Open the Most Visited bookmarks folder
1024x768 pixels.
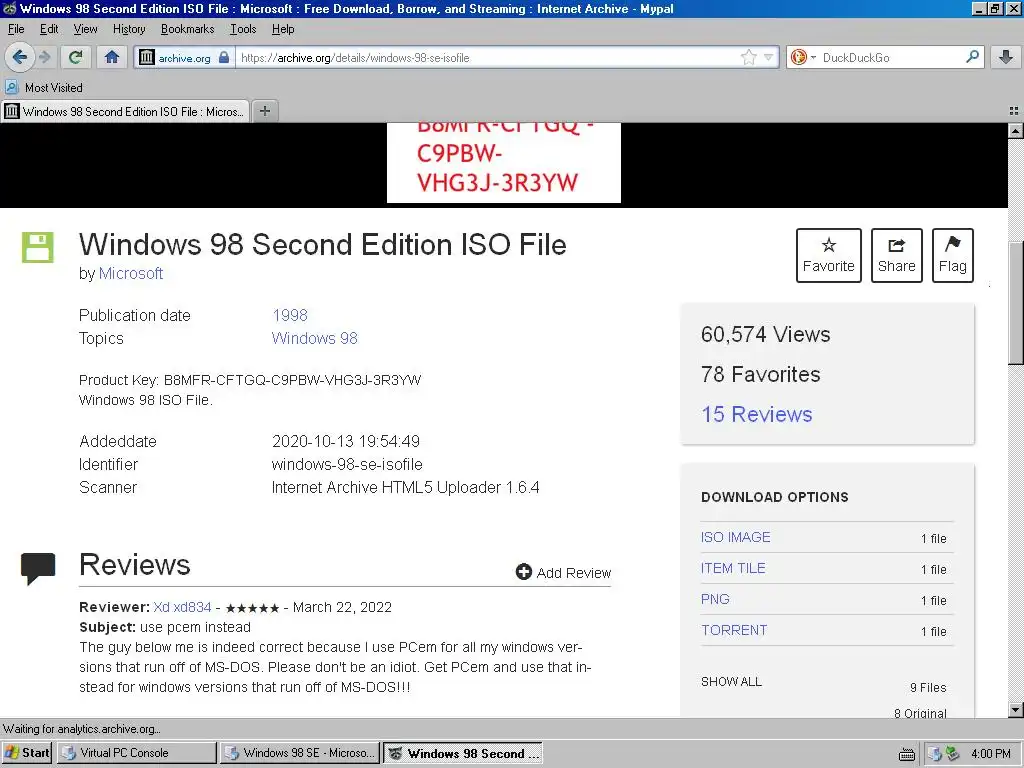[44, 88]
